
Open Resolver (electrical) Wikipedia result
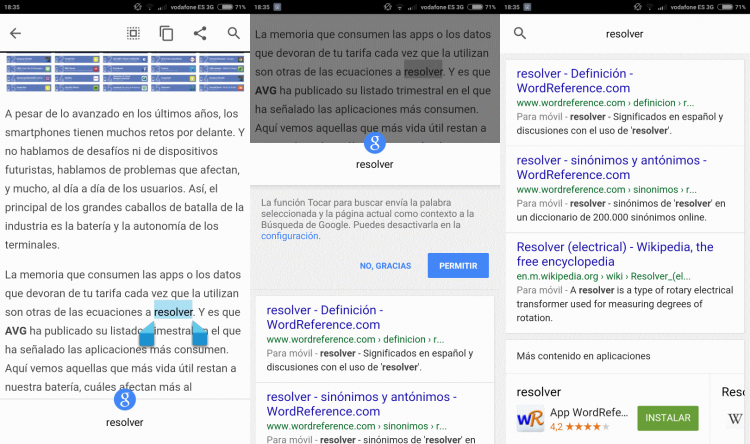615,254
